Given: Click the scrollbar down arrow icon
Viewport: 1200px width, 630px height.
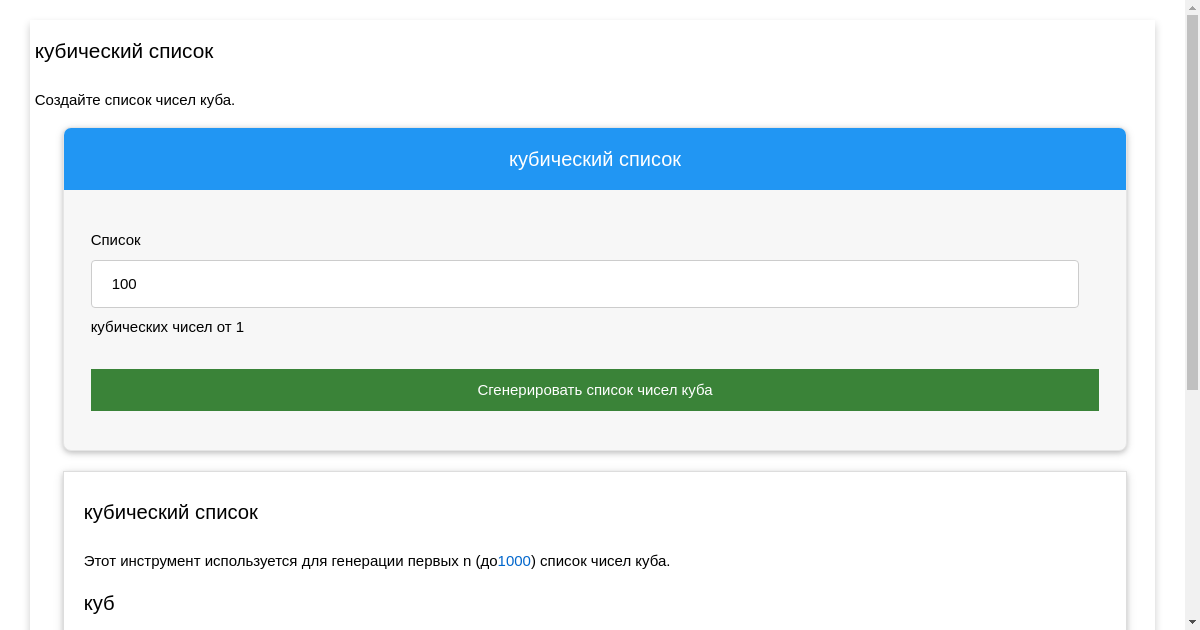Looking at the screenshot, I should [1191, 622].
